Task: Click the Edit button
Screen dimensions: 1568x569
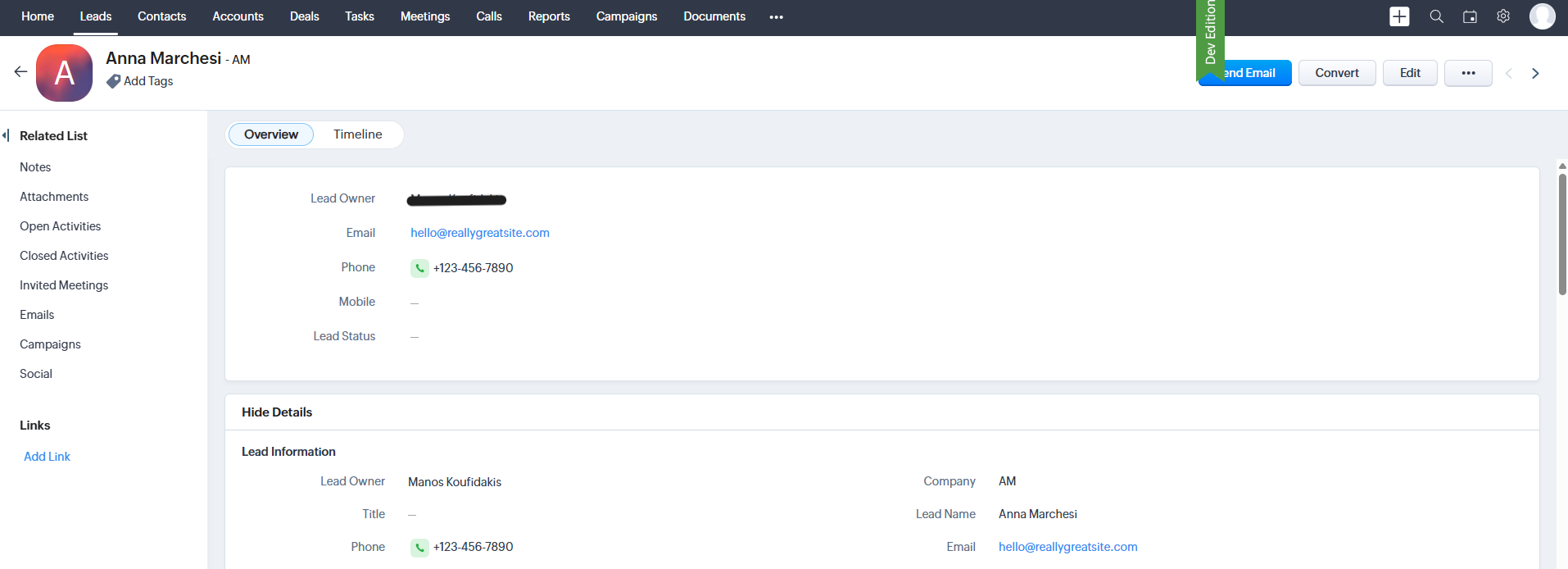Action: coord(1410,73)
